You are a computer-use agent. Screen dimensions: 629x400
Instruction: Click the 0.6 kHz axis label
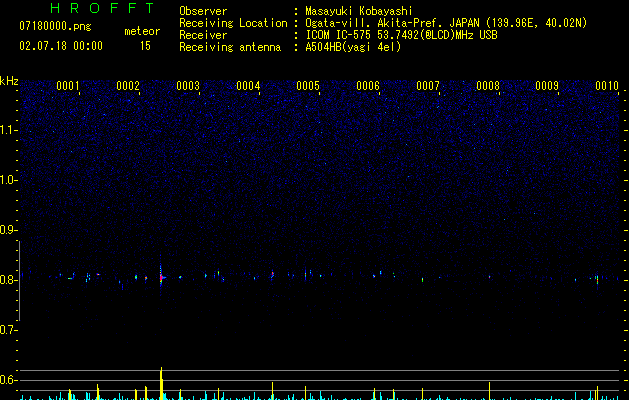click(x=8, y=380)
